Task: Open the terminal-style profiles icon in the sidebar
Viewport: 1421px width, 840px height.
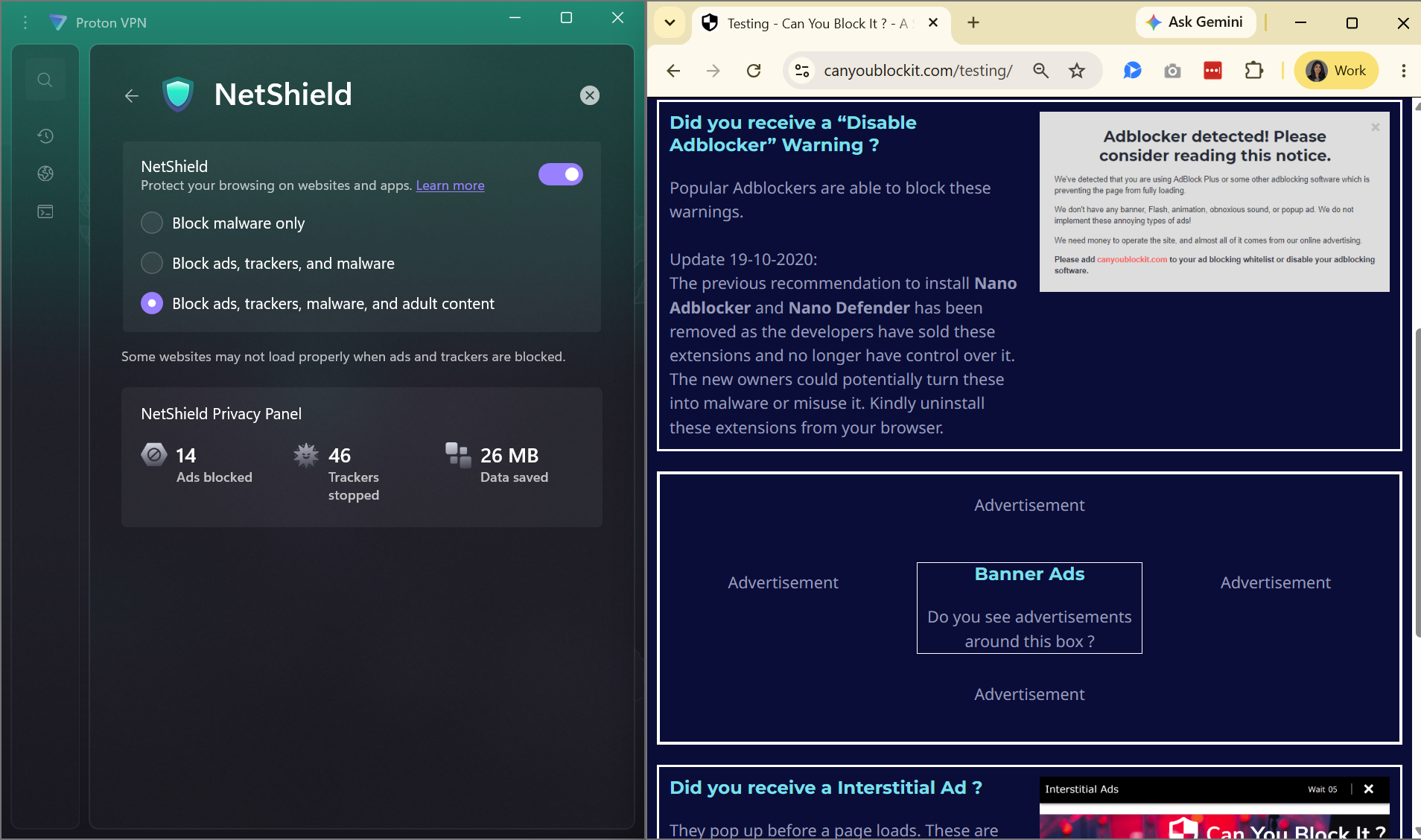Action: coord(45,212)
